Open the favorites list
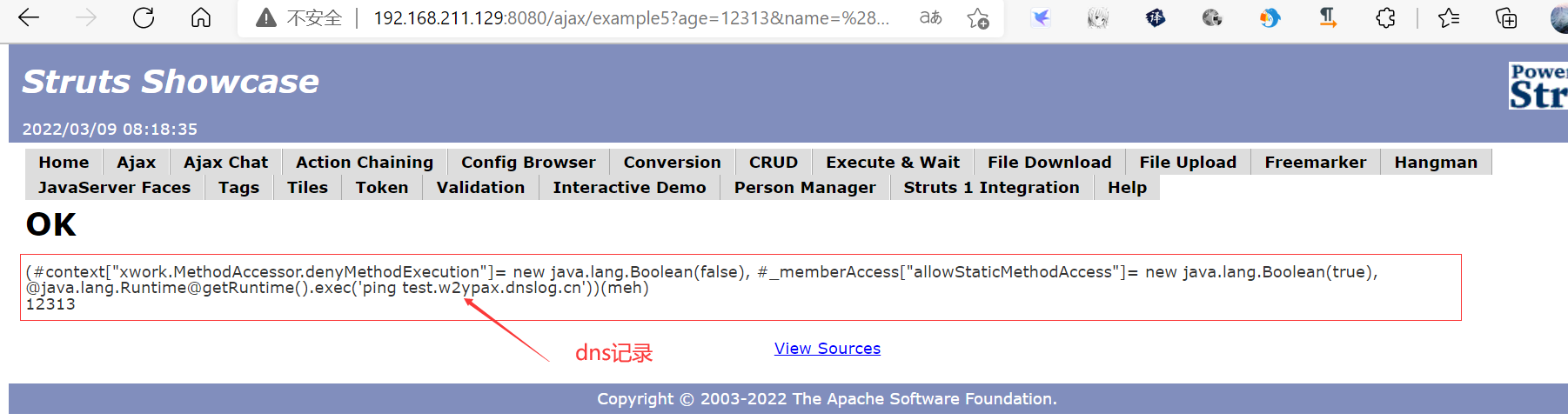 coord(1449,18)
